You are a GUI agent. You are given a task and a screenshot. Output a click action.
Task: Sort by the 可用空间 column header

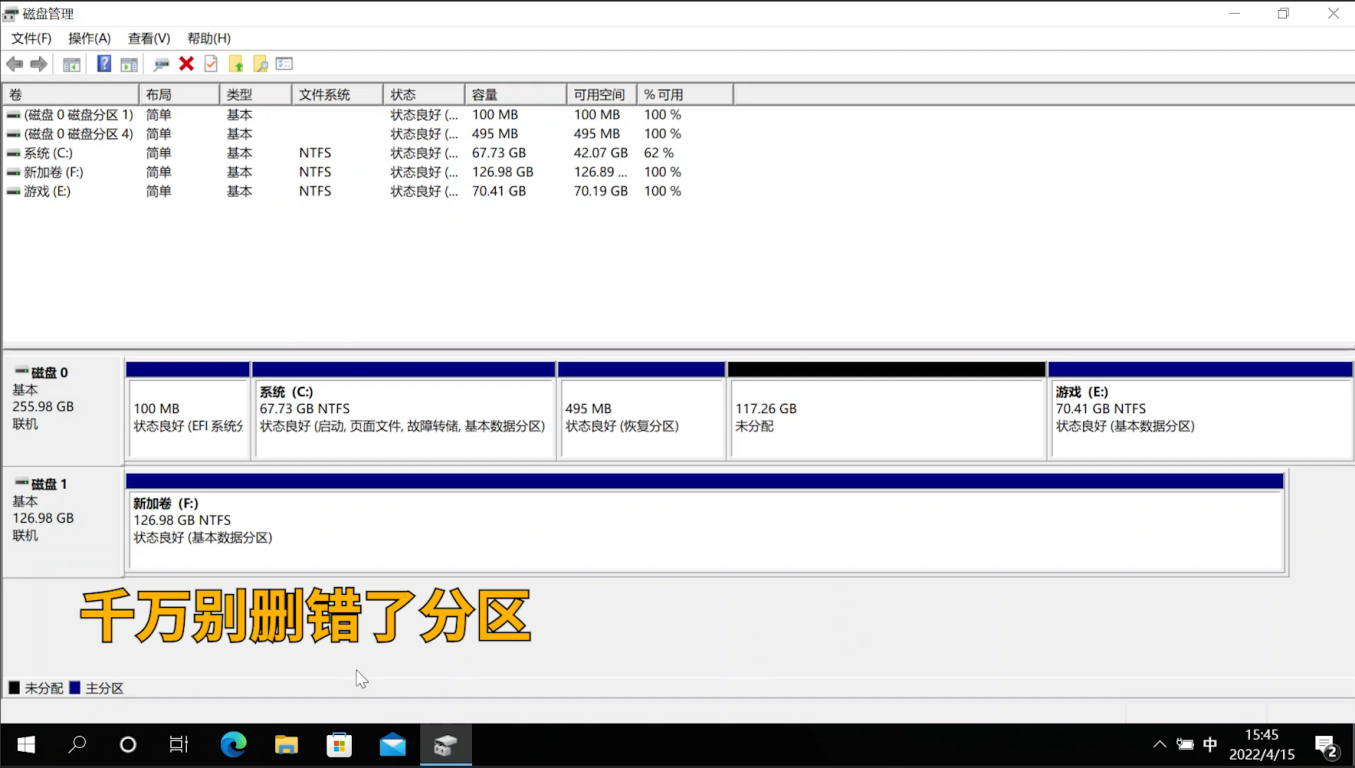pyautogui.click(x=602, y=95)
